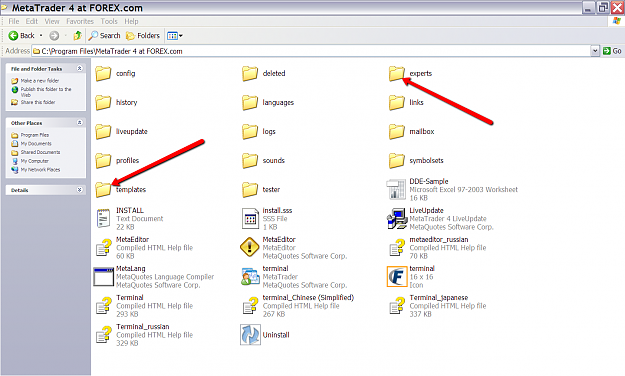This screenshot has height=376, width=625.
Task: Select the mailbox folder
Action: pyautogui.click(x=411, y=132)
